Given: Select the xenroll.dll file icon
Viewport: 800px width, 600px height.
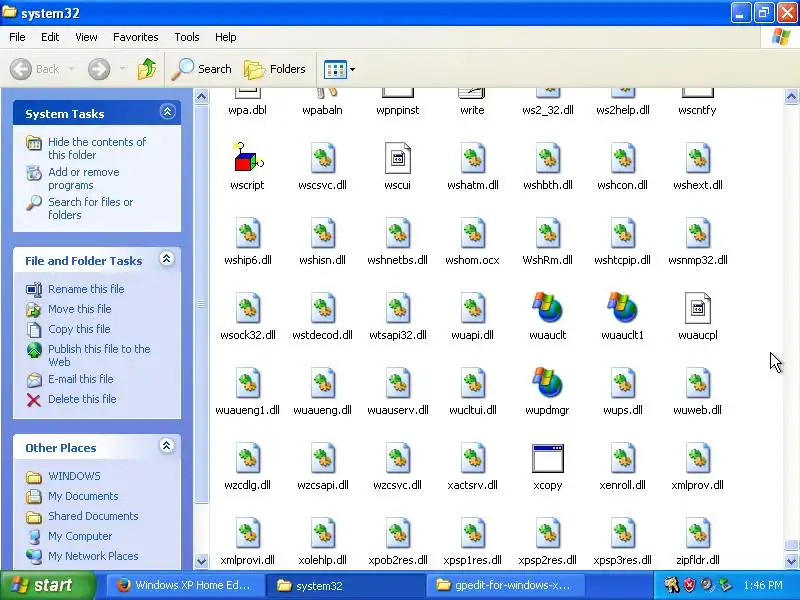Looking at the screenshot, I should [622, 458].
